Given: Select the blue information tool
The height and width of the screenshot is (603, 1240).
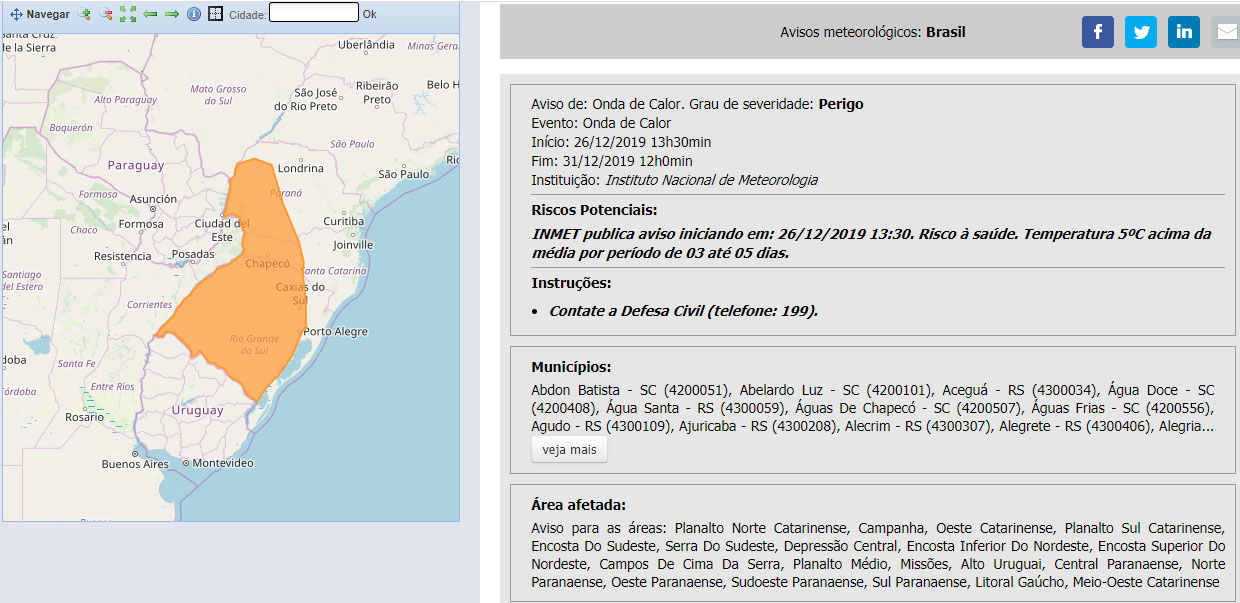Looking at the screenshot, I should coord(194,14).
